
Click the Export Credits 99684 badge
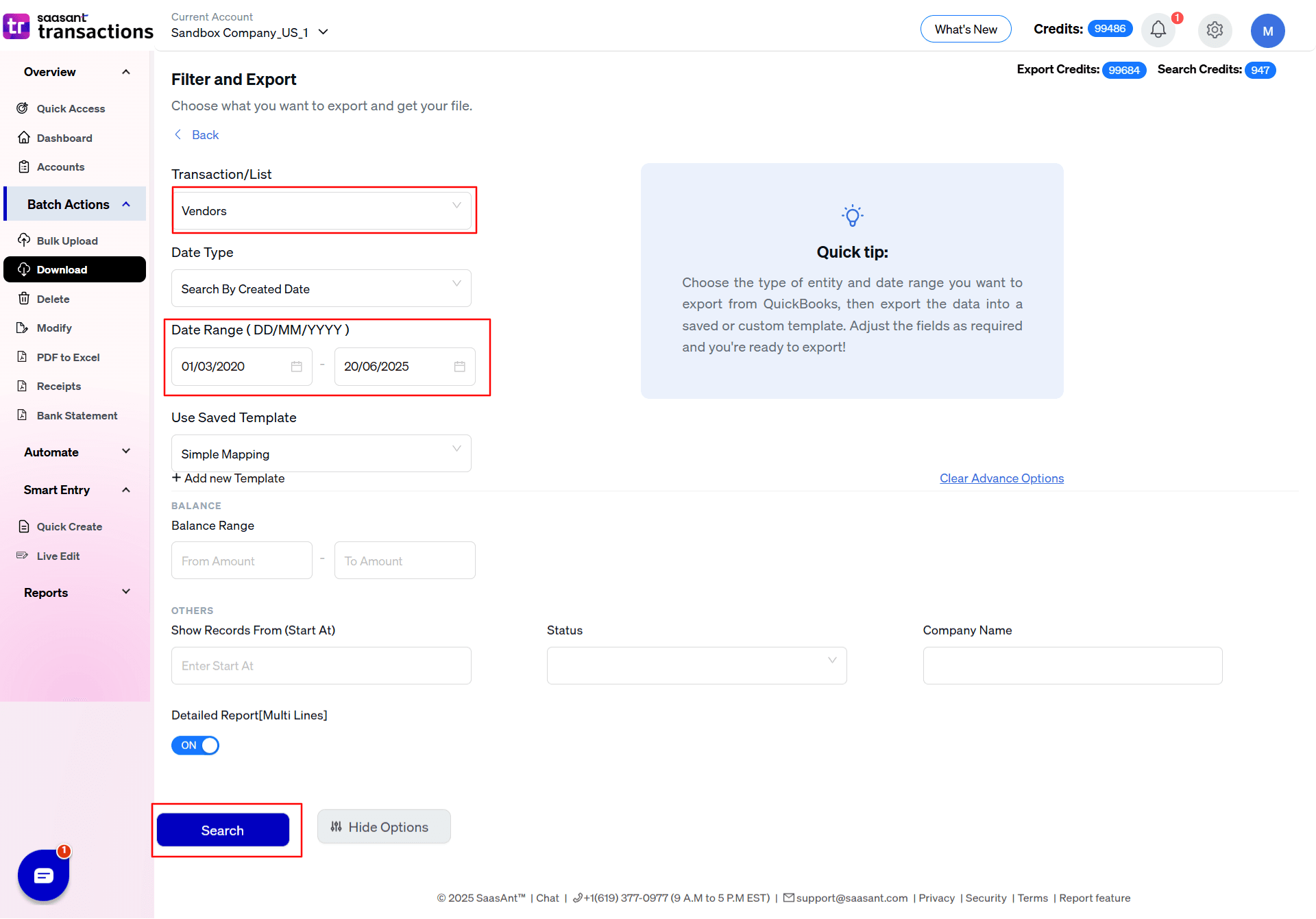pos(1124,70)
